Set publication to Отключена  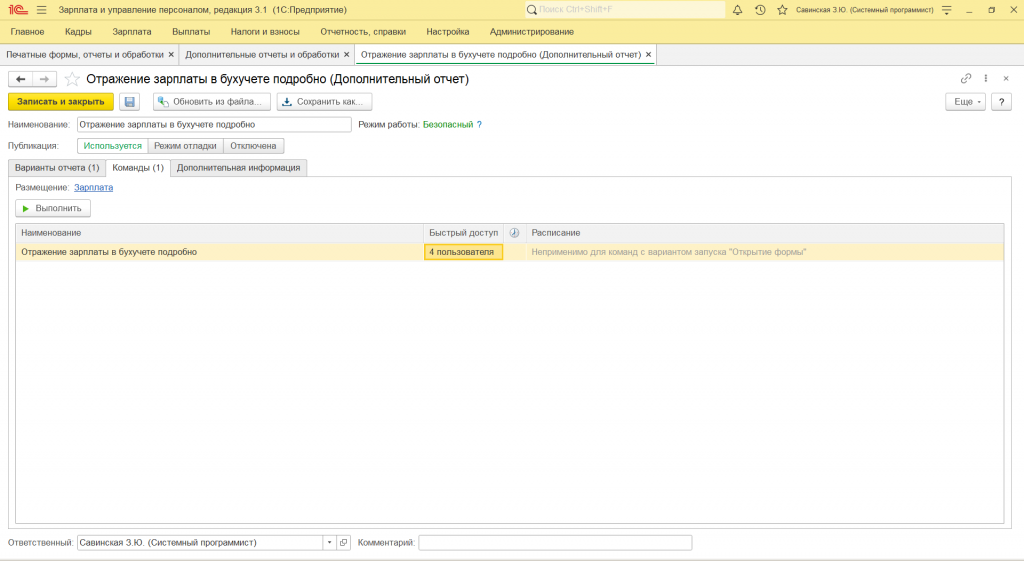coord(253,146)
